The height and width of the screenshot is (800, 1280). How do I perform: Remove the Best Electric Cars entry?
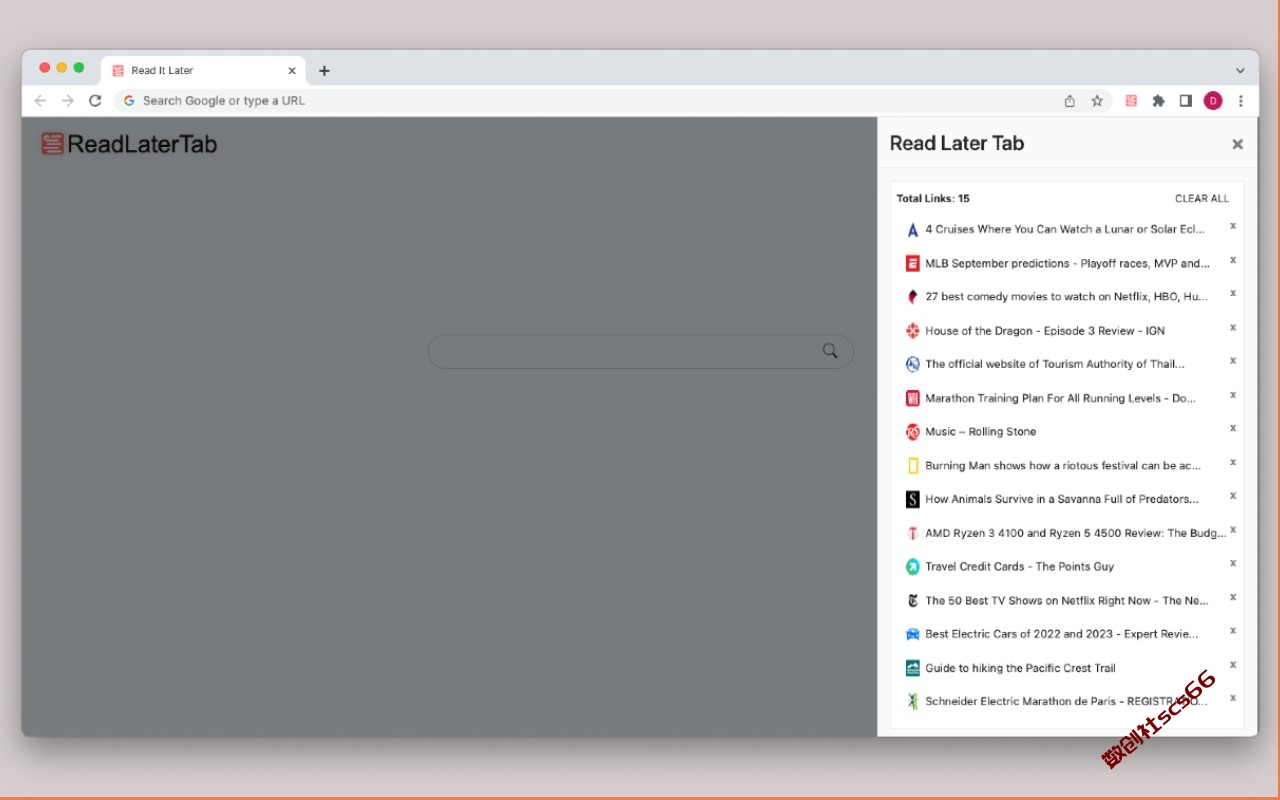click(1233, 630)
